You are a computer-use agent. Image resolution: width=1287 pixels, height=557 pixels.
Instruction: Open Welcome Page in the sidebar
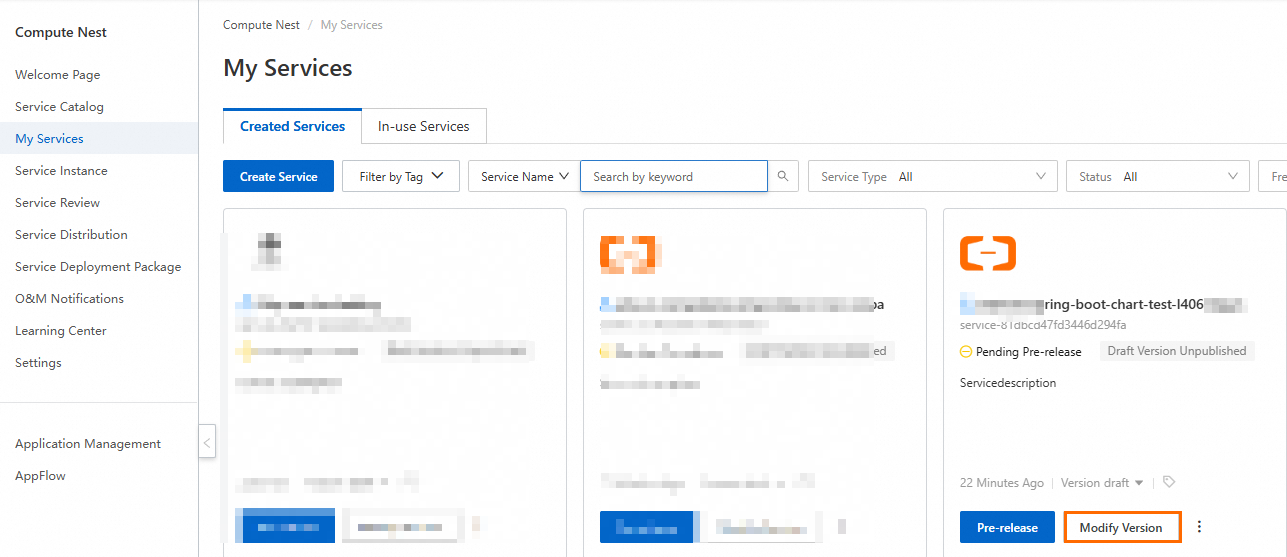tap(58, 74)
